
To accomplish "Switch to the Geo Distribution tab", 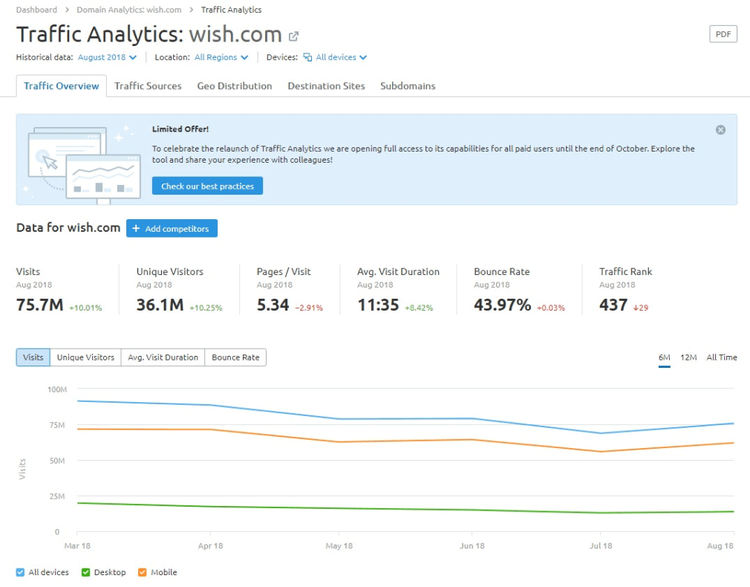I will click(234, 86).
